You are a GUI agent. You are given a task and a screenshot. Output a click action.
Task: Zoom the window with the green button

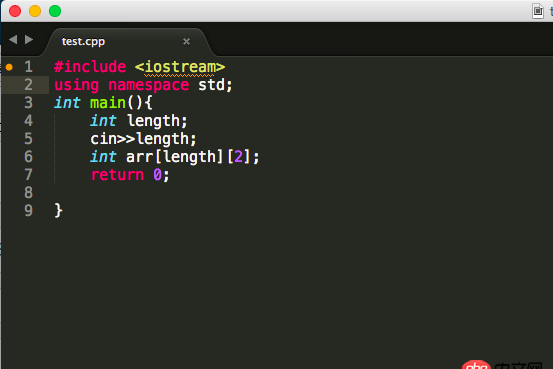tap(55, 11)
